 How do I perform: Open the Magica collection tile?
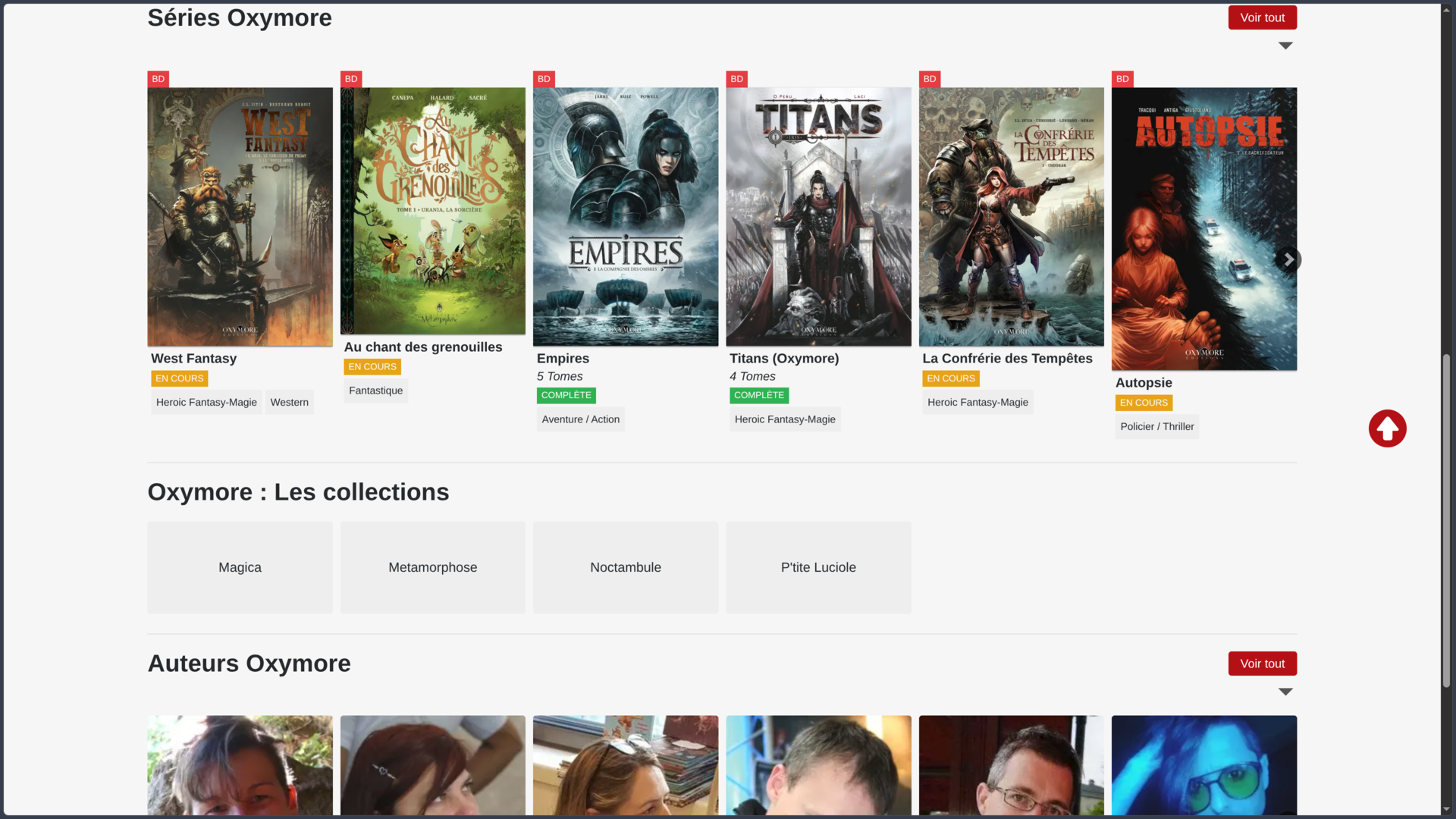pyautogui.click(x=240, y=567)
